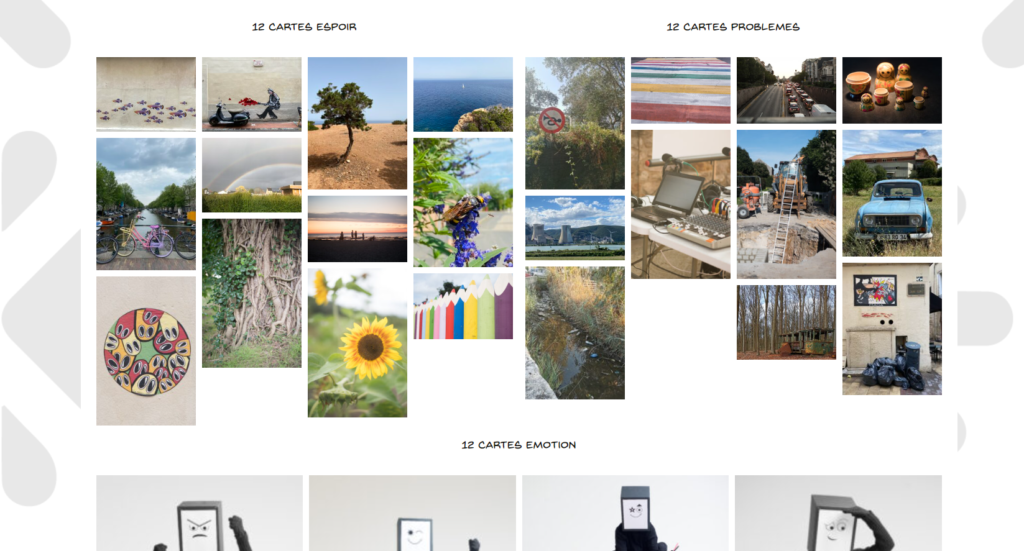
Task: Open the matryoshka dolls photo
Action: 891,90
